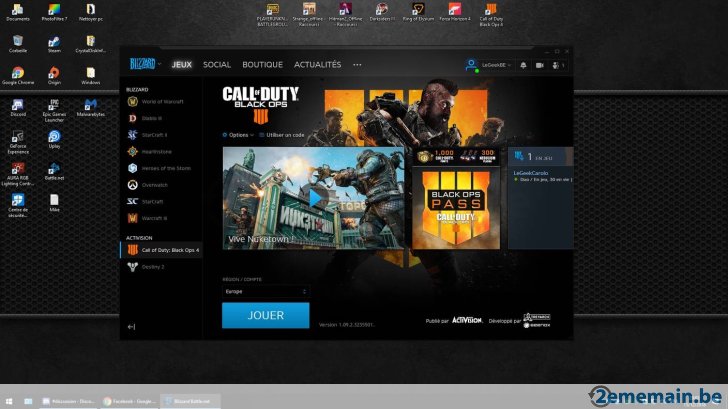728x409 pixels.
Task: Open Epic Games Launcher shortcut
Action: pyautogui.click(x=54, y=110)
